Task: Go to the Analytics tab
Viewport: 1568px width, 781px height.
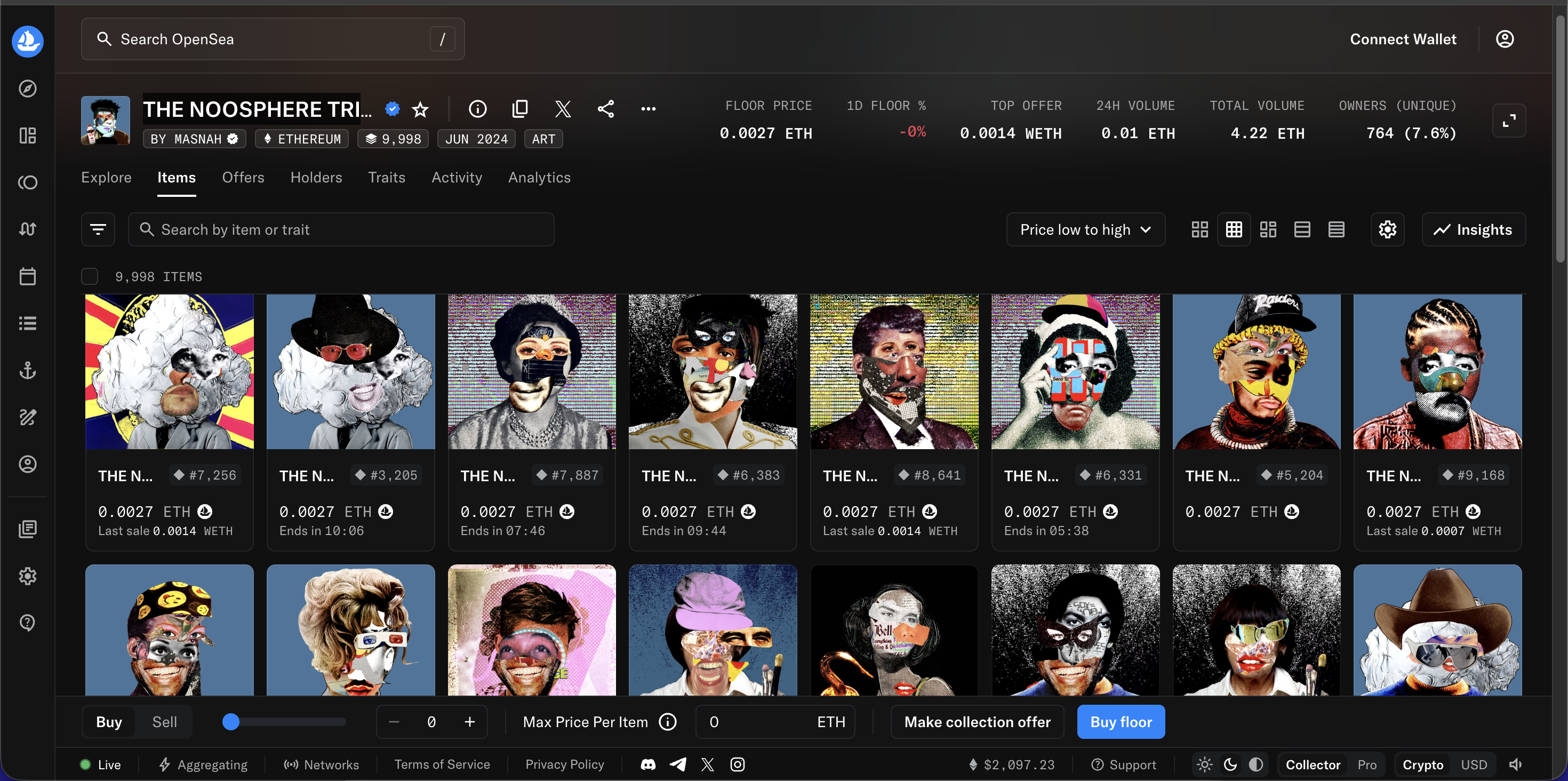Action: [x=539, y=177]
